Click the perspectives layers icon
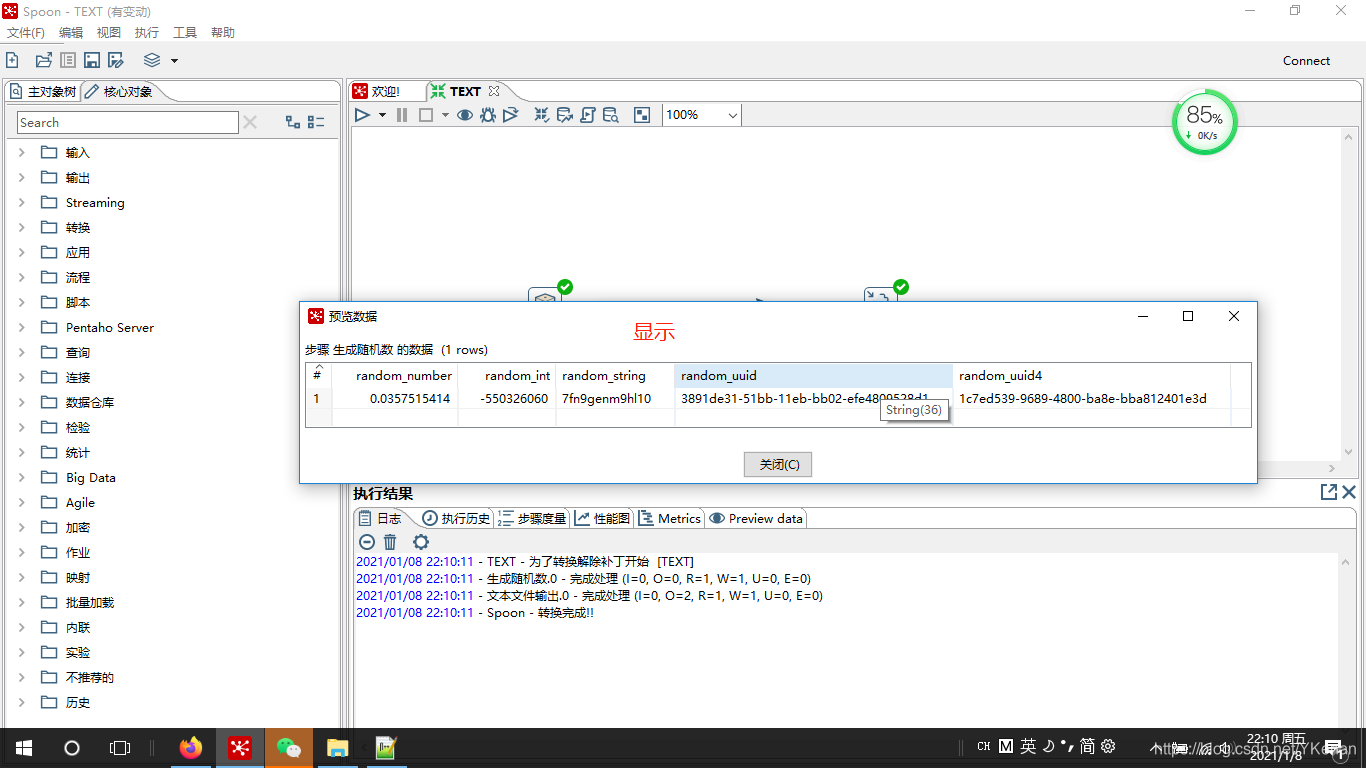This screenshot has width=1366, height=768. click(152, 61)
